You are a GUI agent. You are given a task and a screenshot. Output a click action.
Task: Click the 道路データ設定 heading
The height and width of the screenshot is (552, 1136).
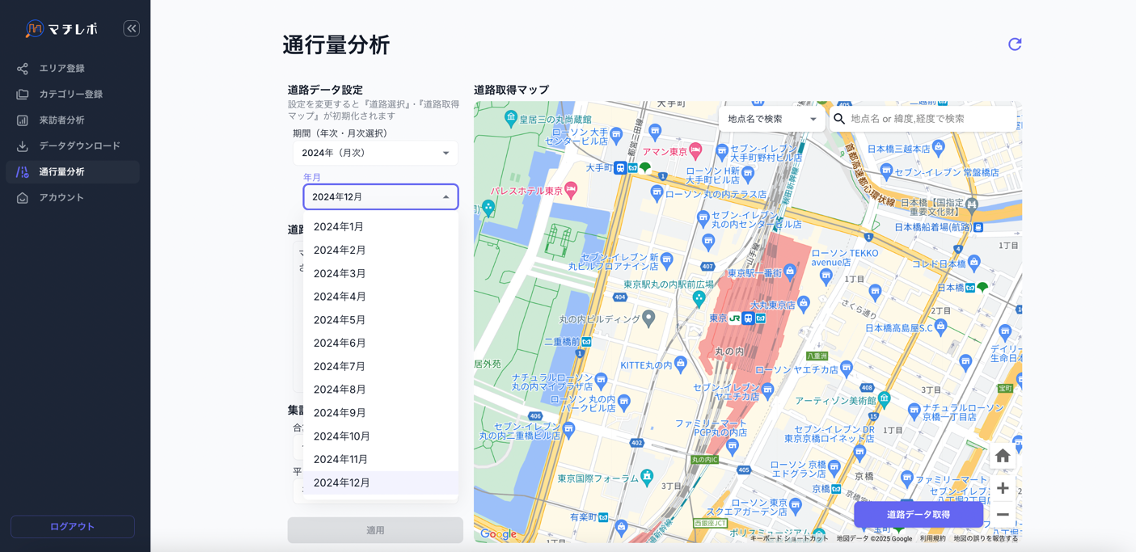click(x=325, y=90)
